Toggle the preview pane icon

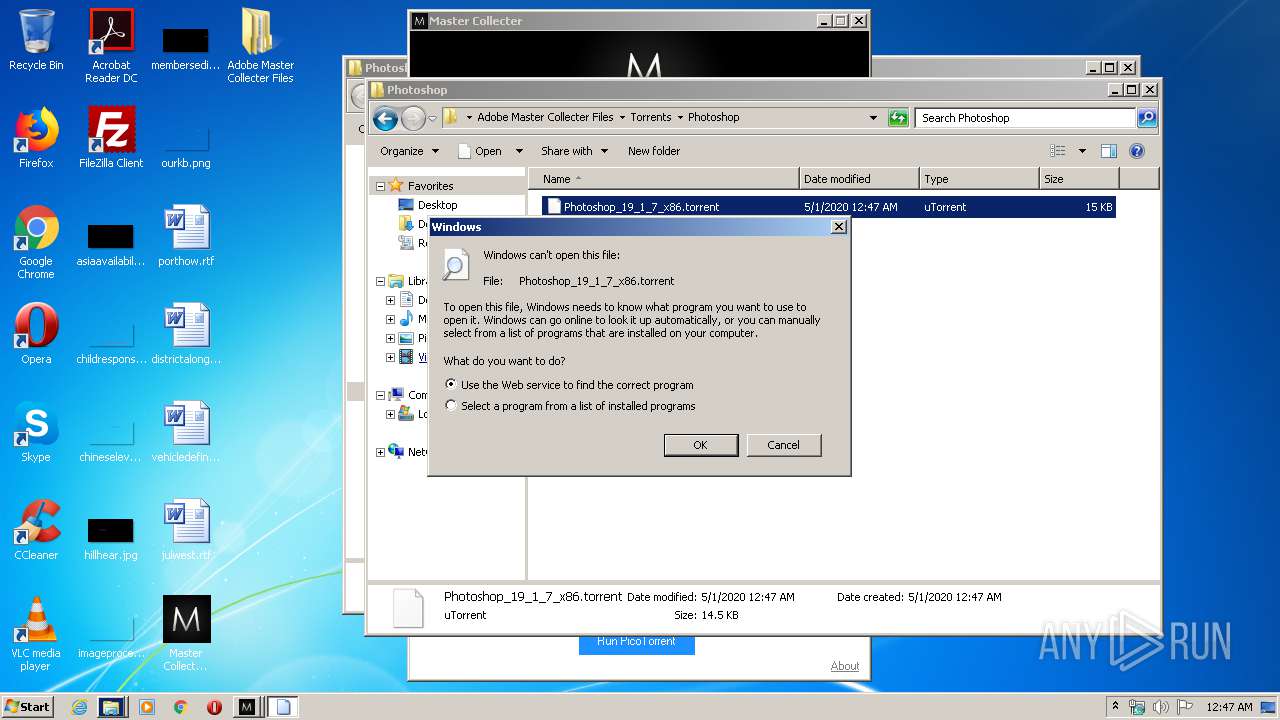[x=1108, y=151]
